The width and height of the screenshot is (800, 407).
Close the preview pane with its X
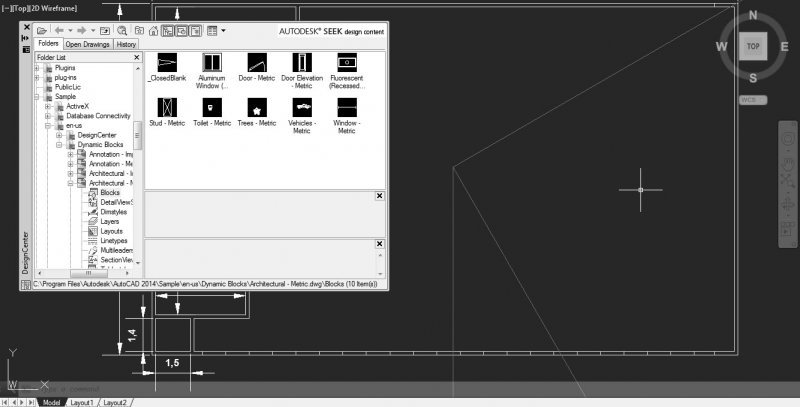click(x=380, y=196)
